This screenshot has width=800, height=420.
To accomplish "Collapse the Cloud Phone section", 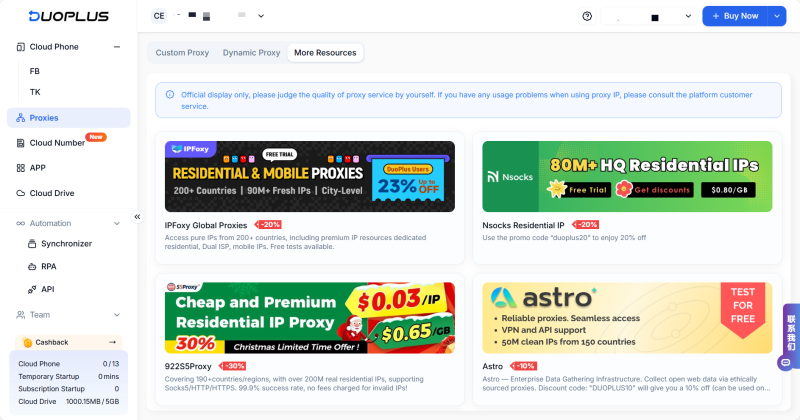I will 117,47.
